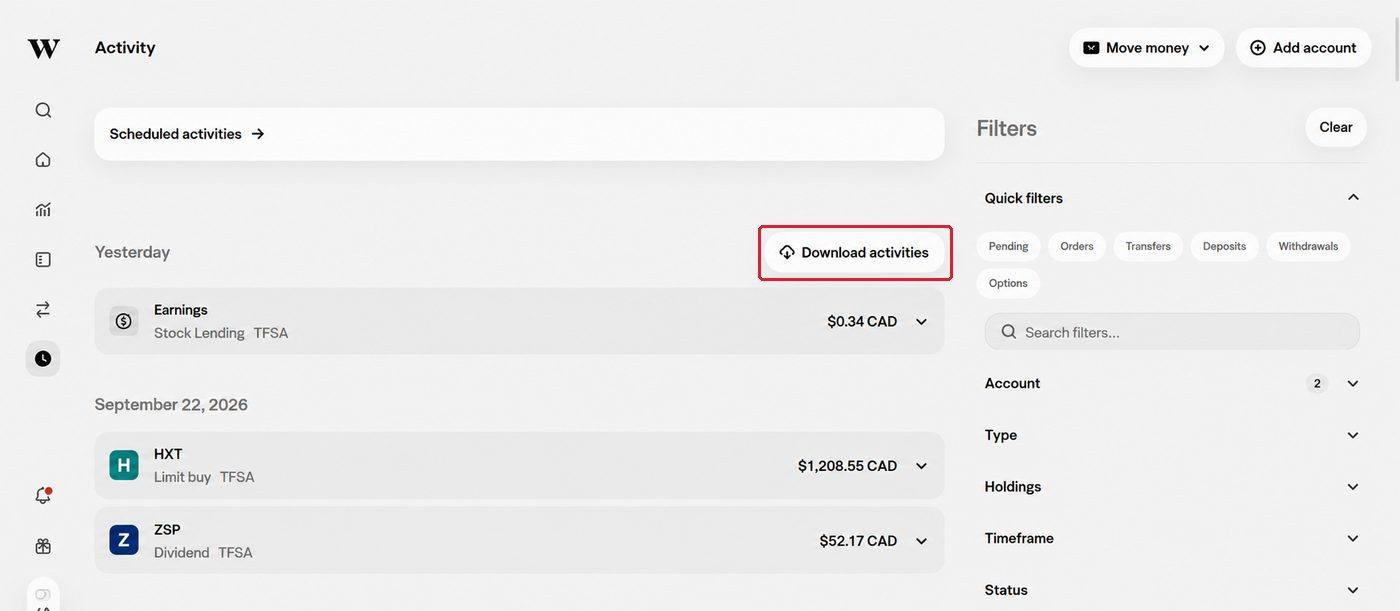Click the Earnings dollar coin icon
The height and width of the screenshot is (611, 1400).
[124, 321]
